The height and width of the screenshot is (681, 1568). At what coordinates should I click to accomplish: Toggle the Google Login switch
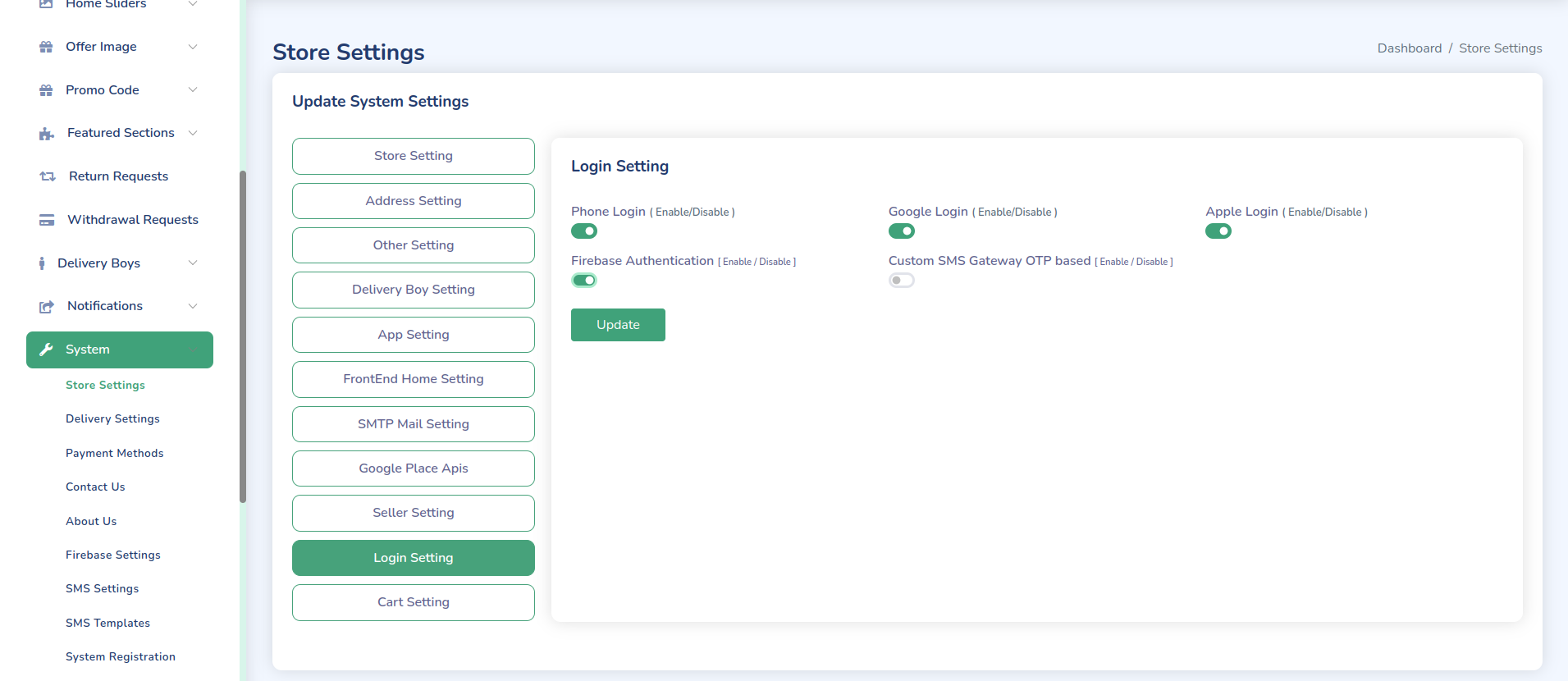point(902,231)
